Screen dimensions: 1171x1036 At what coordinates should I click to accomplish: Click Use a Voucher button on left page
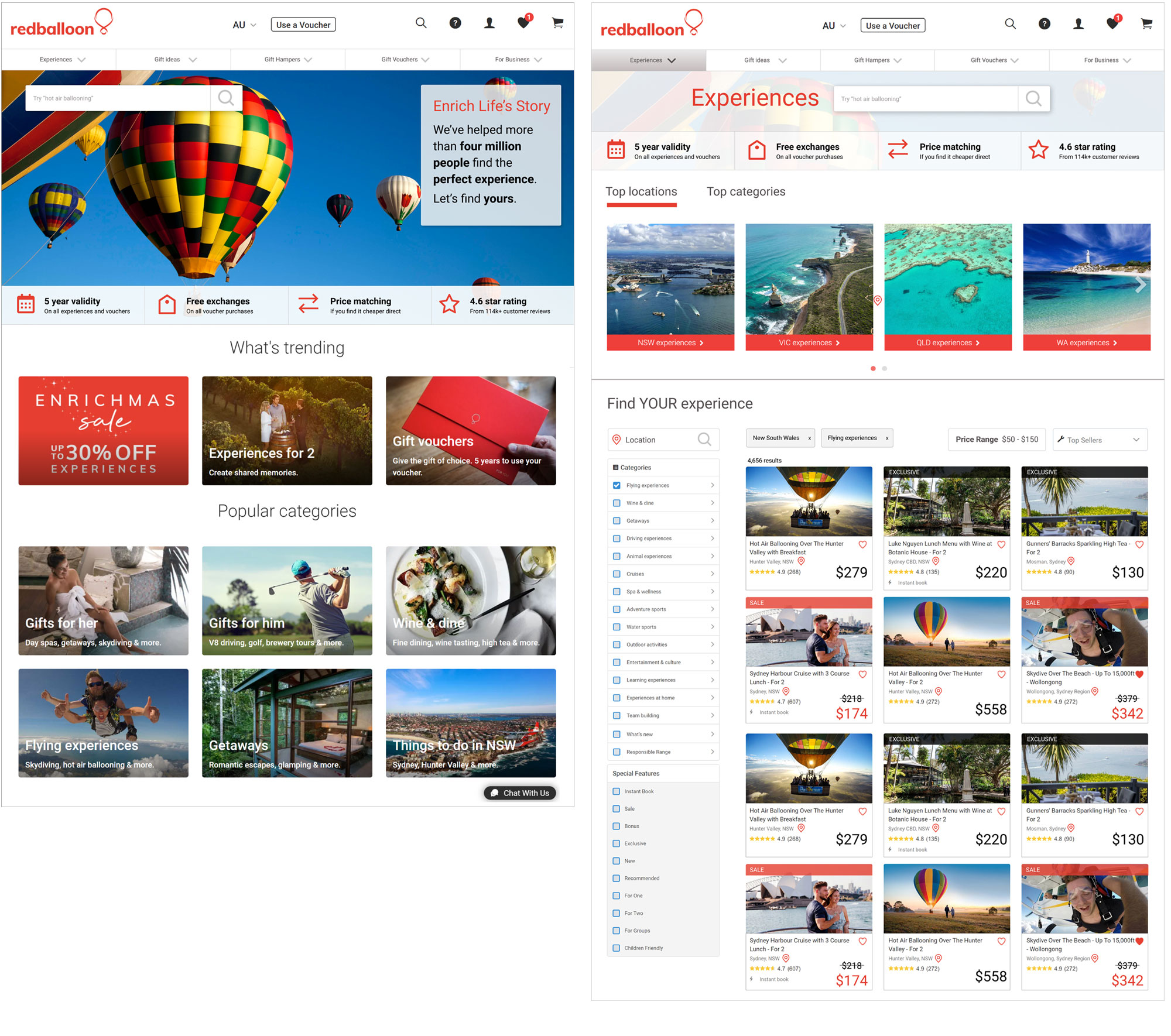point(303,25)
